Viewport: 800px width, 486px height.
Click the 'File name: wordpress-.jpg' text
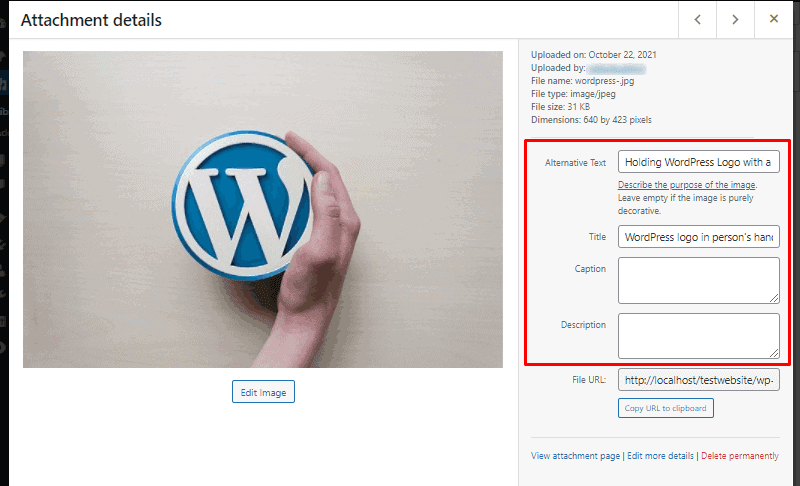(x=582, y=81)
